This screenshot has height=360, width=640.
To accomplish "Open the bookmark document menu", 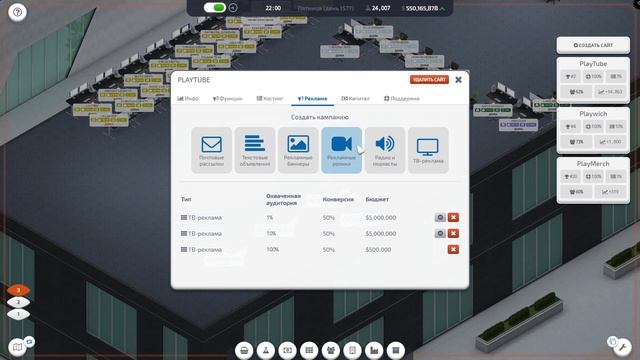I will tap(352, 350).
